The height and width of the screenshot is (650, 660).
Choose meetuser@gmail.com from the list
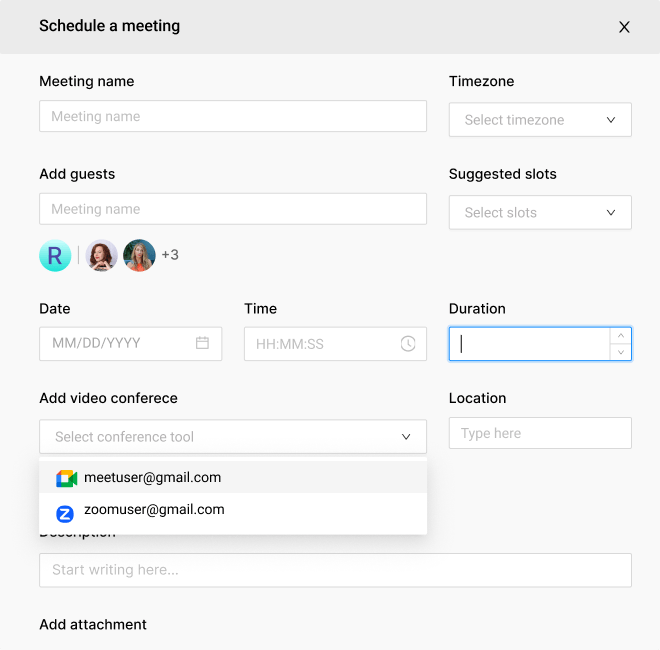pyautogui.click(x=233, y=477)
